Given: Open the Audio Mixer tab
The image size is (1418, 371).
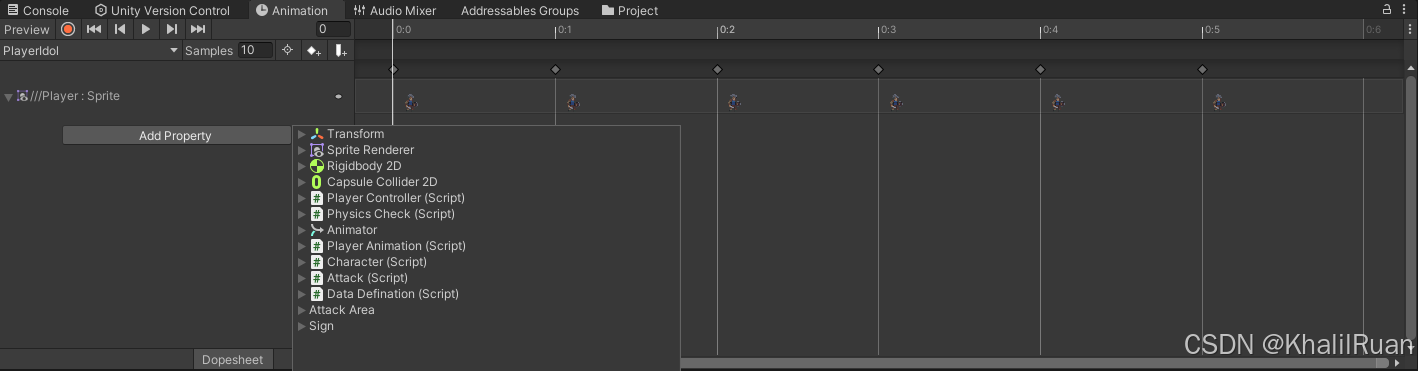Looking at the screenshot, I should click(395, 10).
